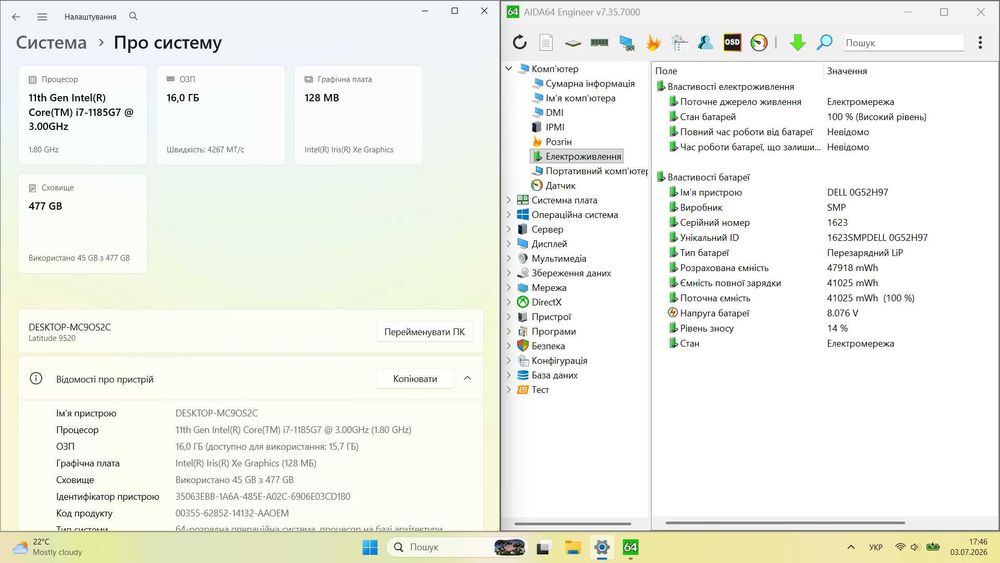Click the magnifier search icon in AIDA64
Viewport: 1000px width, 563px height.
click(x=825, y=43)
